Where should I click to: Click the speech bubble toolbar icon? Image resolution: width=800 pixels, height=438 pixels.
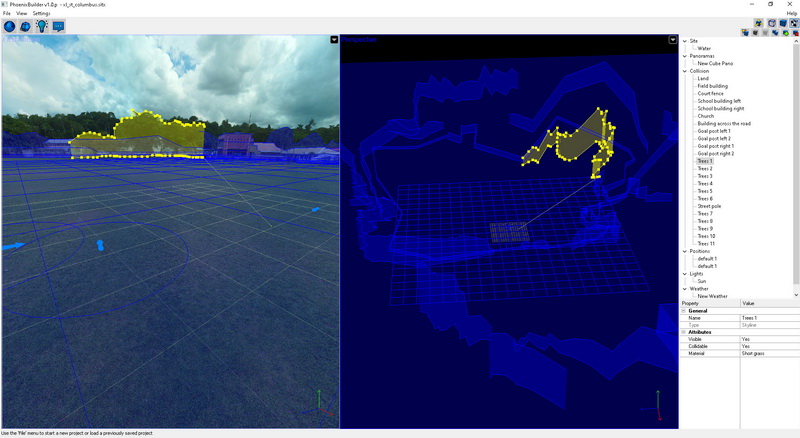click(58, 26)
